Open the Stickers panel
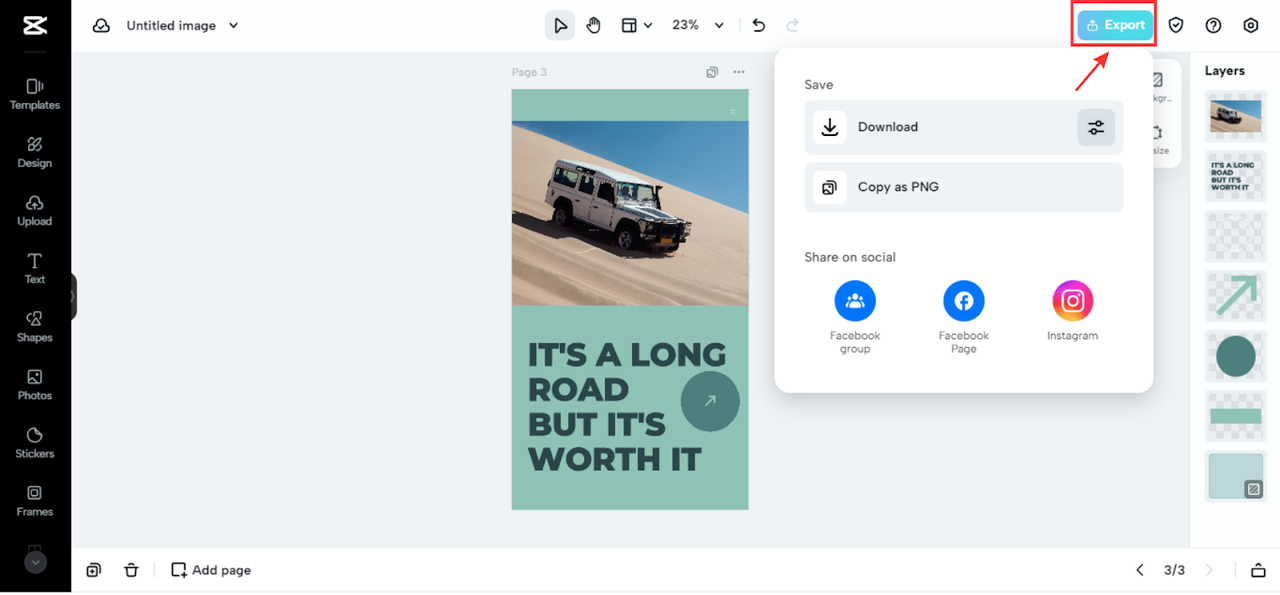This screenshot has height=595, width=1280. (35, 442)
